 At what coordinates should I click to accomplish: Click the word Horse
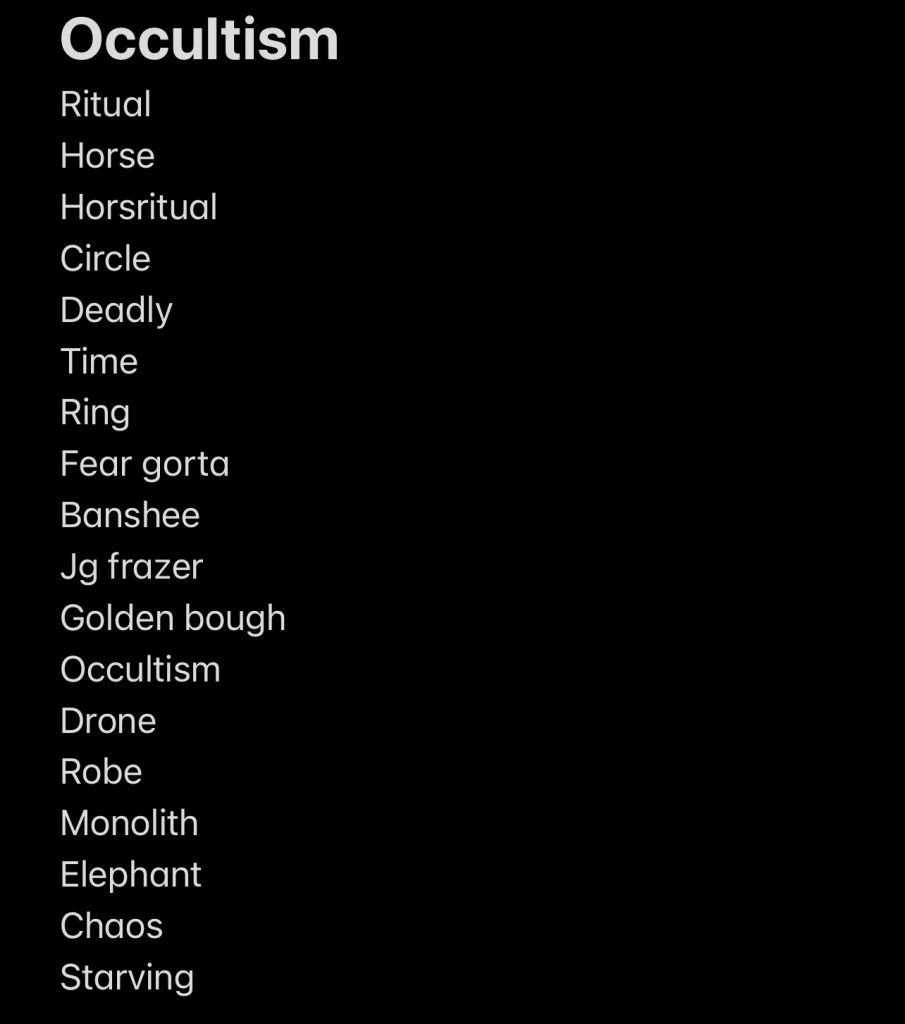(x=108, y=156)
